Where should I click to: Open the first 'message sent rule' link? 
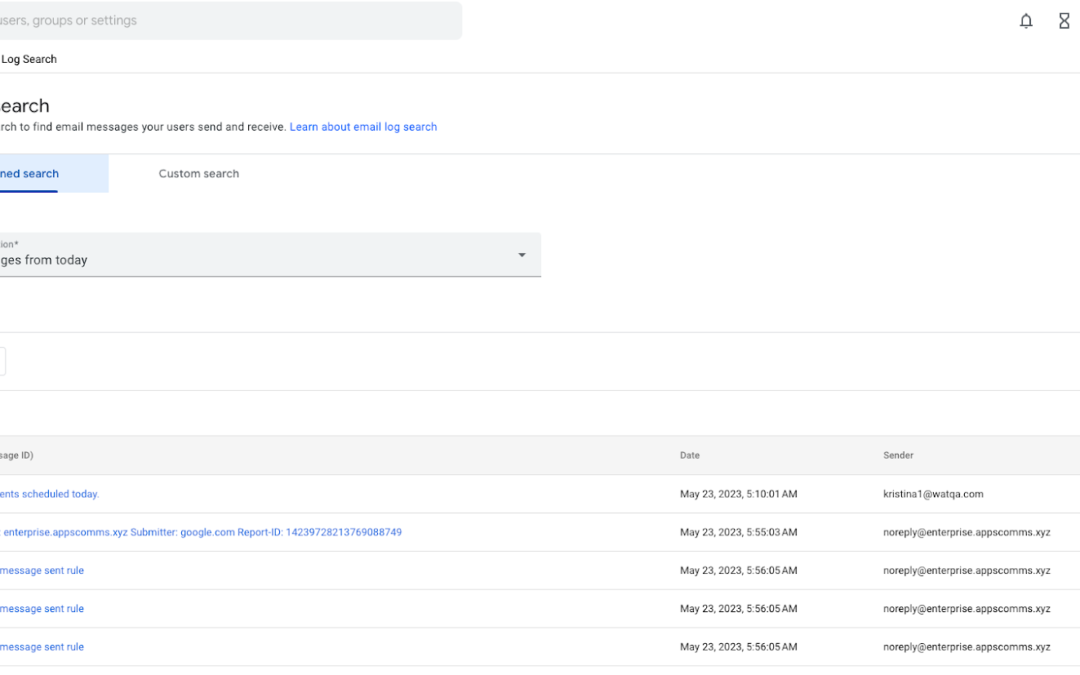click(x=42, y=570)
